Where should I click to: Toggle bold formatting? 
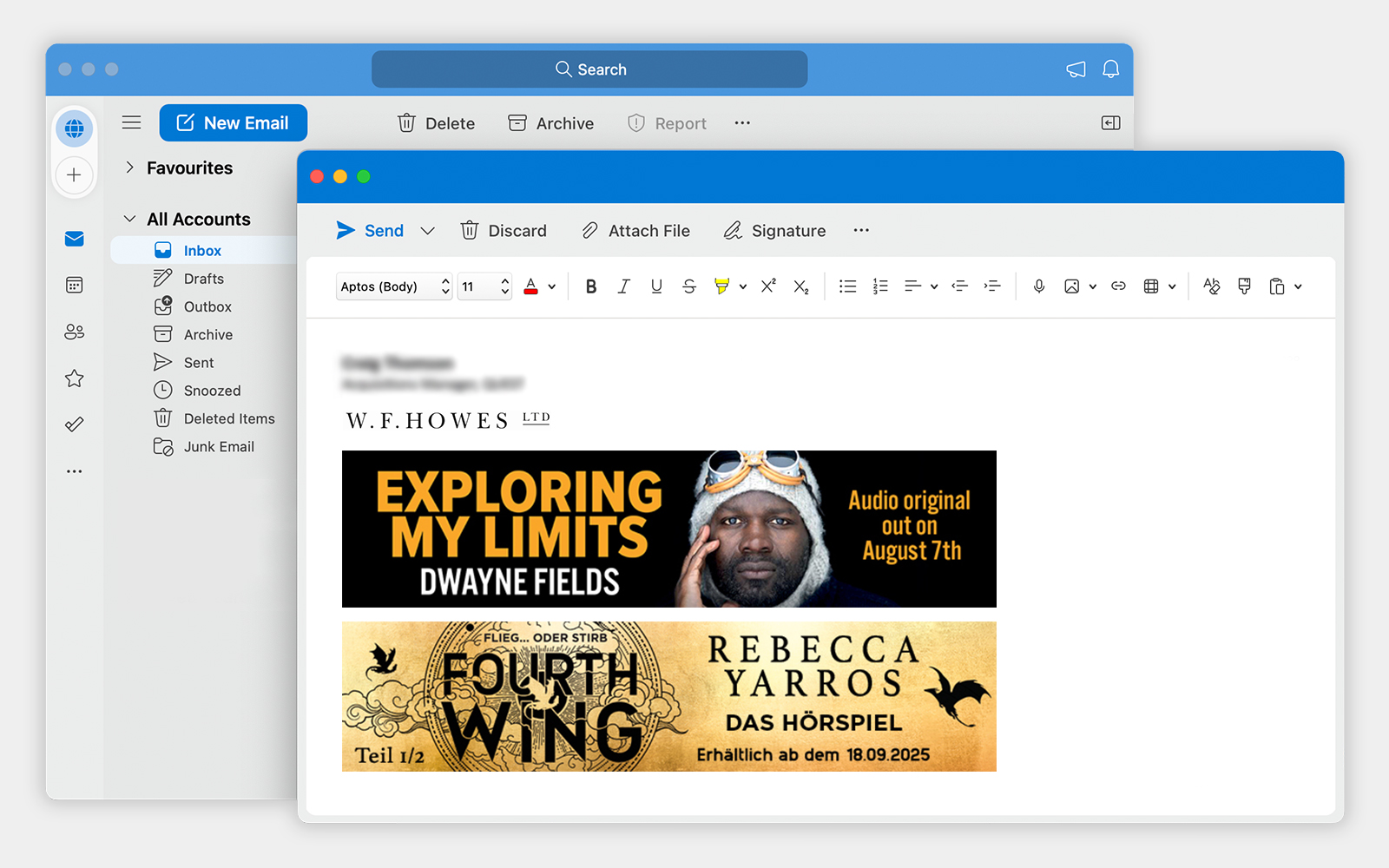[x=591, y=286]
